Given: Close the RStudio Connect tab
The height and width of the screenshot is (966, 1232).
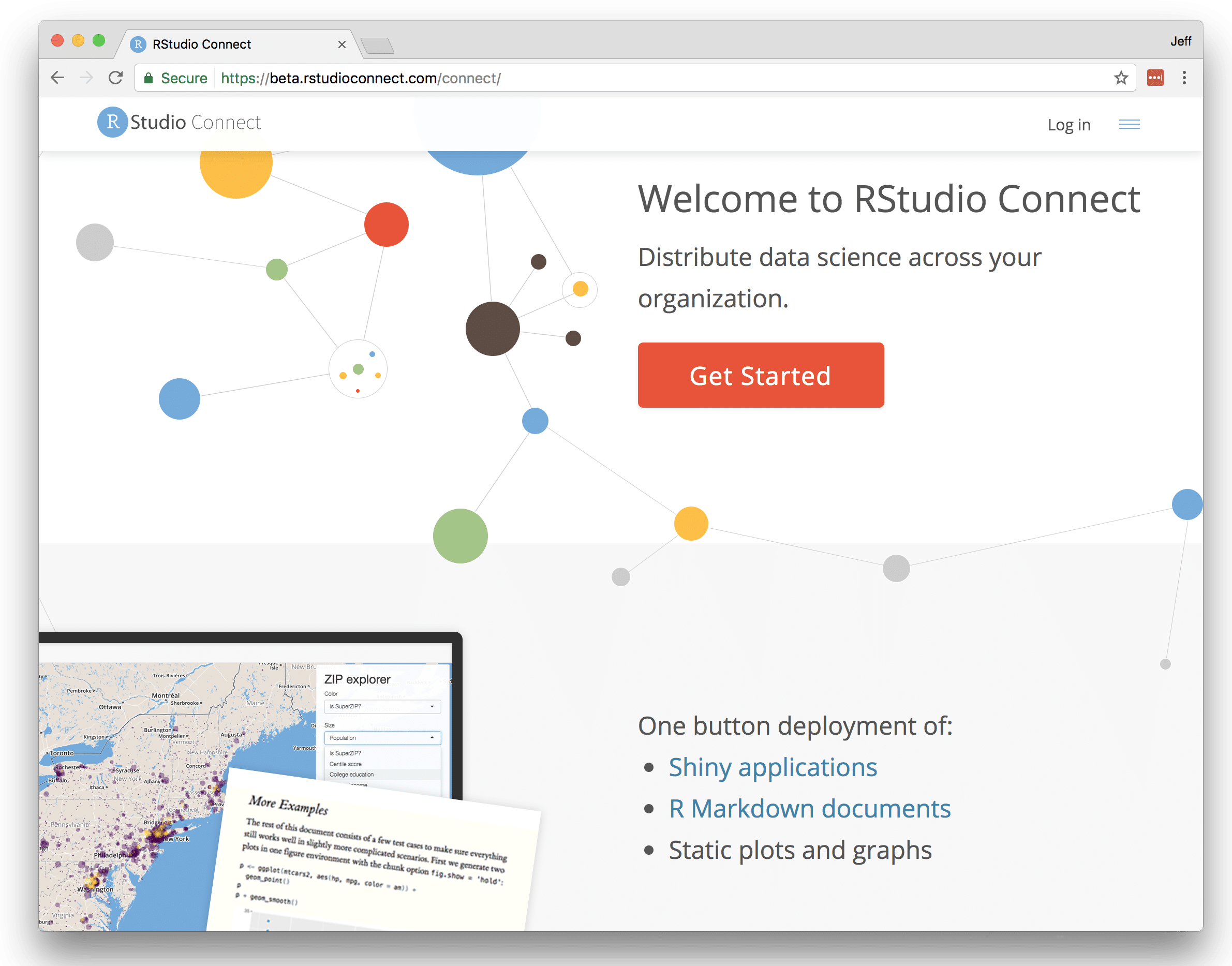Looking at the screenshot, I should [x=342, y=44].
